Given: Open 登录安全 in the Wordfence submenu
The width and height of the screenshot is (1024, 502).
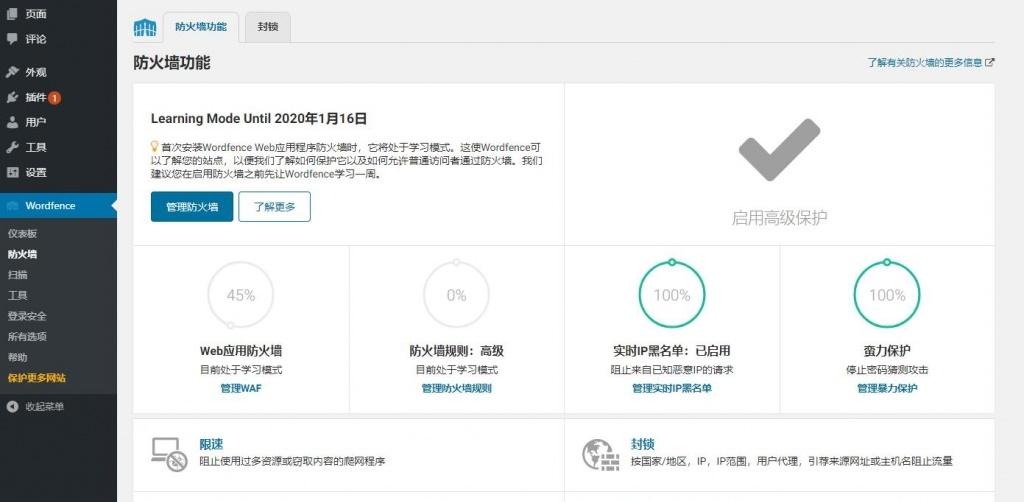Looking at the screenshot, I should tap(27, 316).
